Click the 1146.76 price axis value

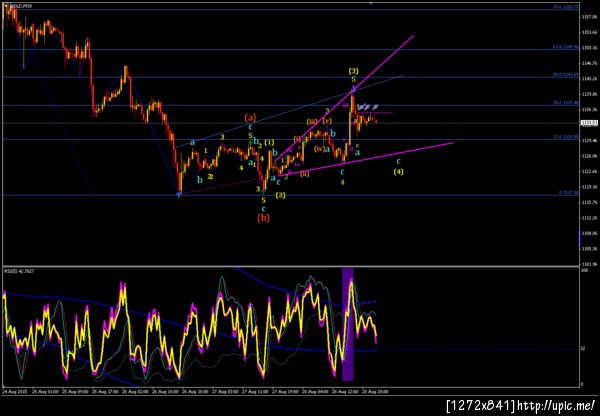(x=589, y=63)
